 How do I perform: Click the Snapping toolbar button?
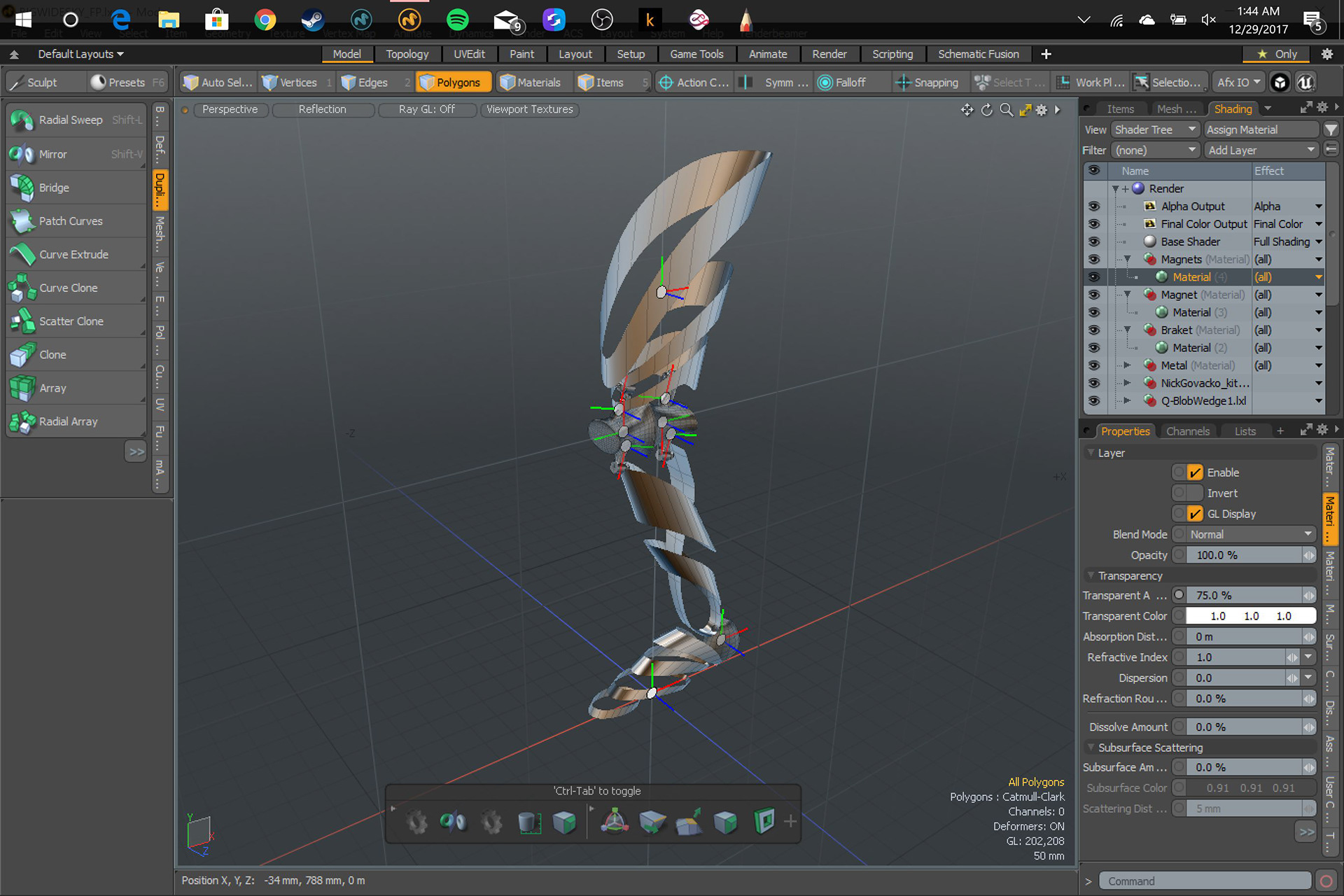[927, 83]
